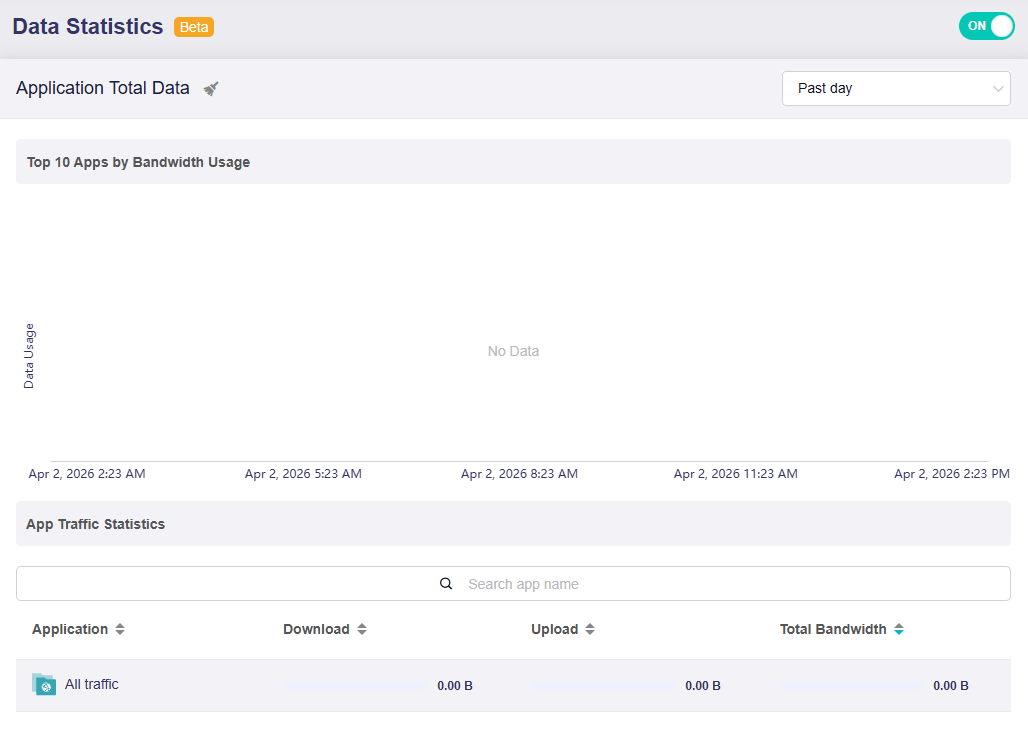Click the magnifier icon in search bar
Screen dimensions: 1028x729
[x=446, y=584]
